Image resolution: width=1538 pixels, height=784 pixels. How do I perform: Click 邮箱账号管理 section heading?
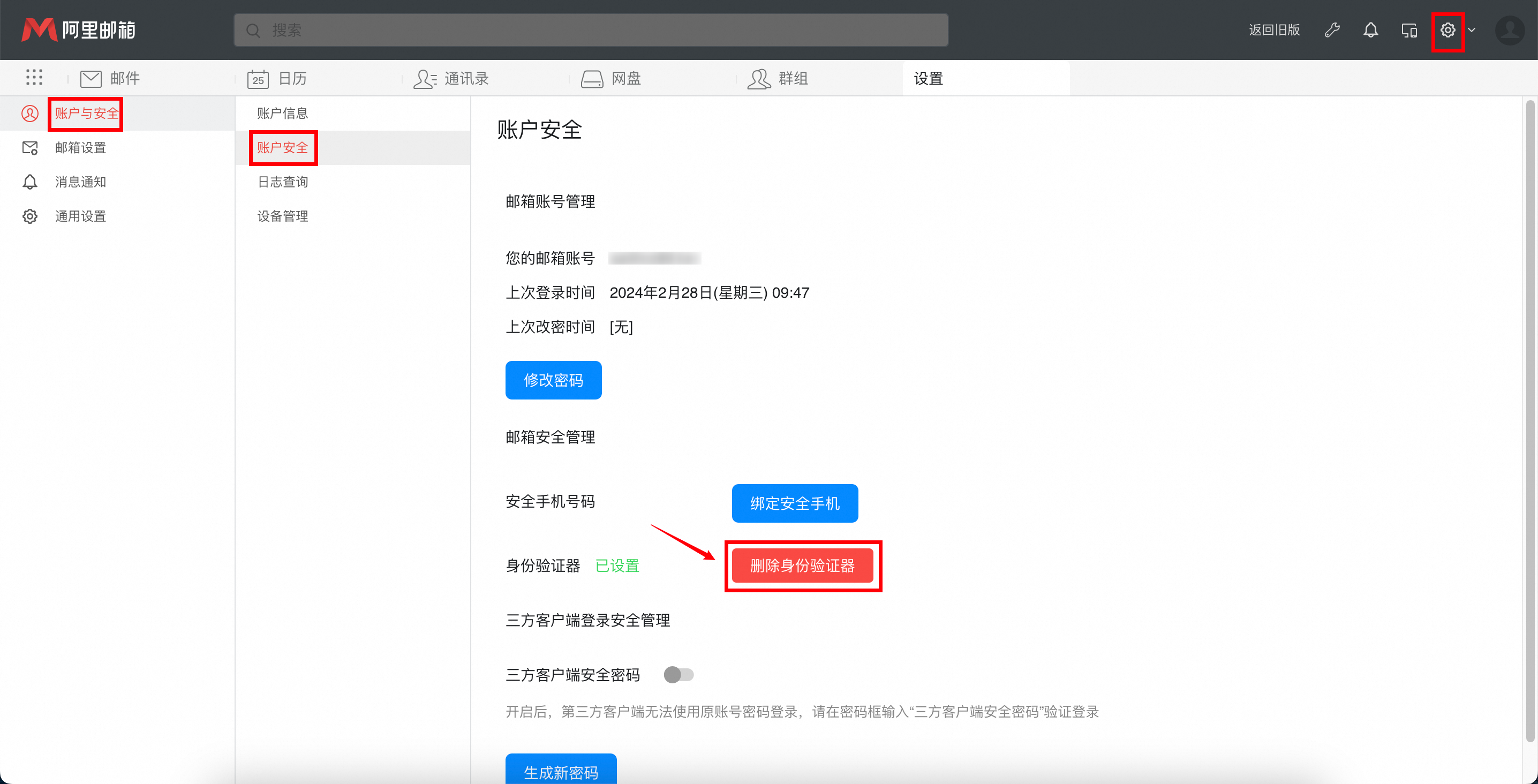pos(551,202)
